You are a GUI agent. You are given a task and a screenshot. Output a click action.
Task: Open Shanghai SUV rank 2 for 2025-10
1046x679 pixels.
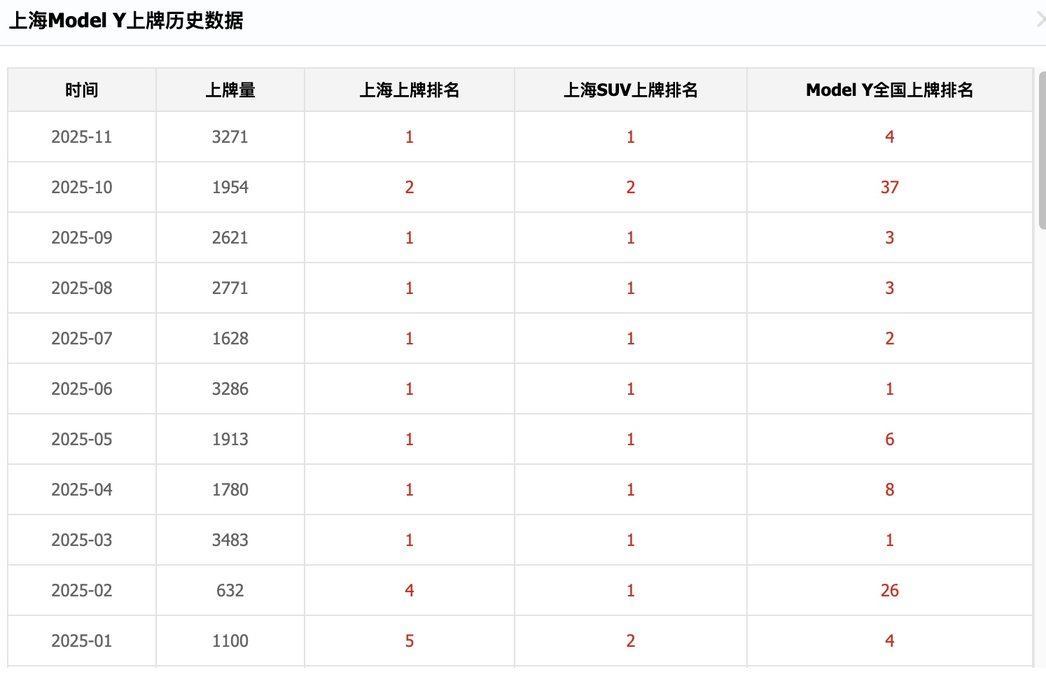[x=630, y=187]
